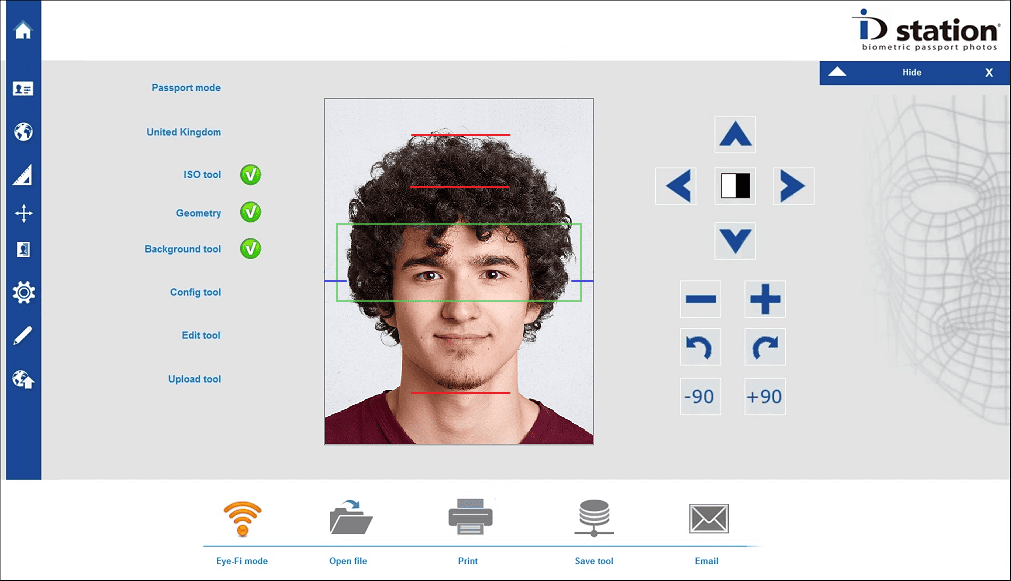
Task: Select the Print option
Action: pos(469,531)
